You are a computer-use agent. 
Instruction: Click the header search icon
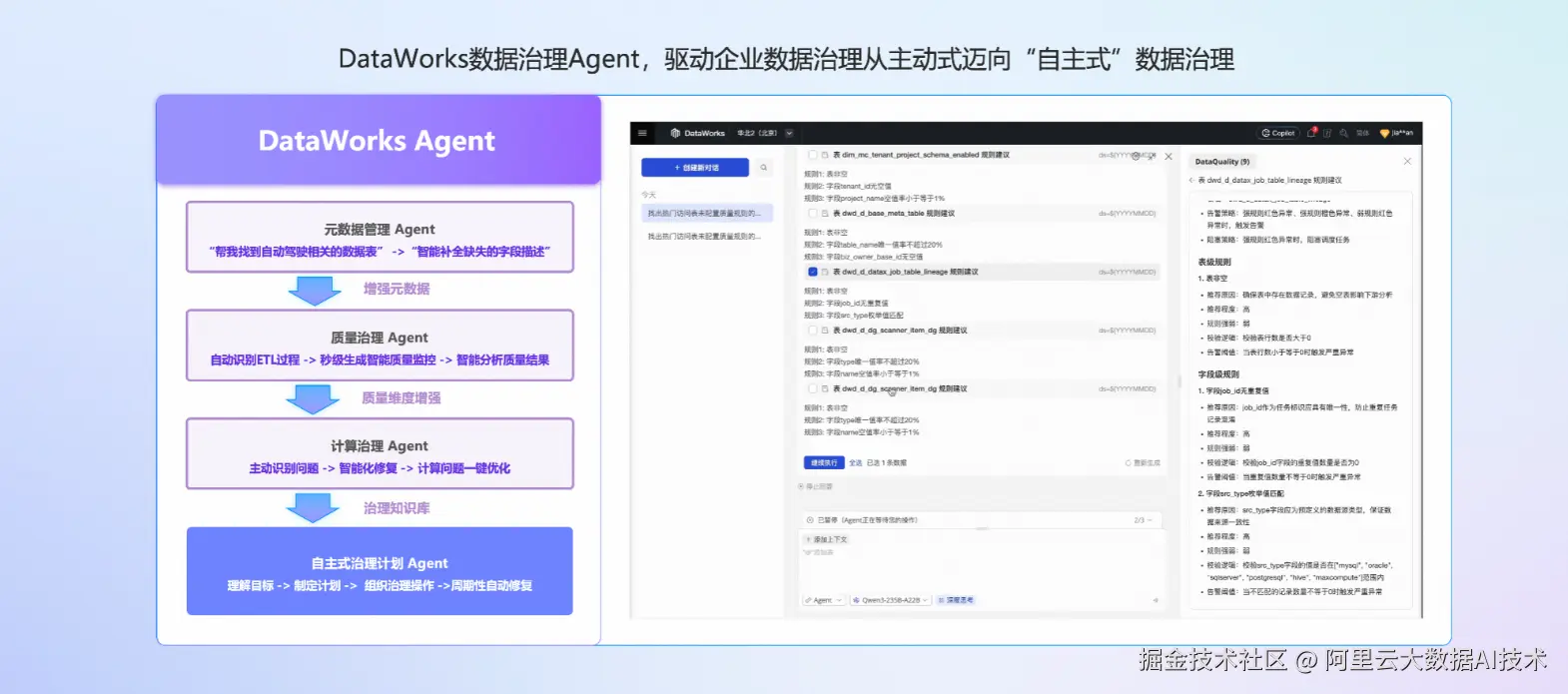pyautogui.click(x=1344, y=133)
